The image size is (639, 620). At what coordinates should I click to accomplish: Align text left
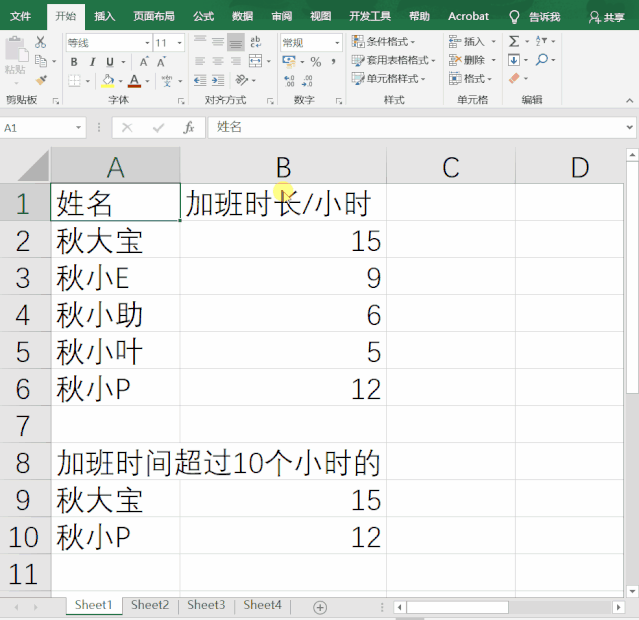click(x=200, y=61)
